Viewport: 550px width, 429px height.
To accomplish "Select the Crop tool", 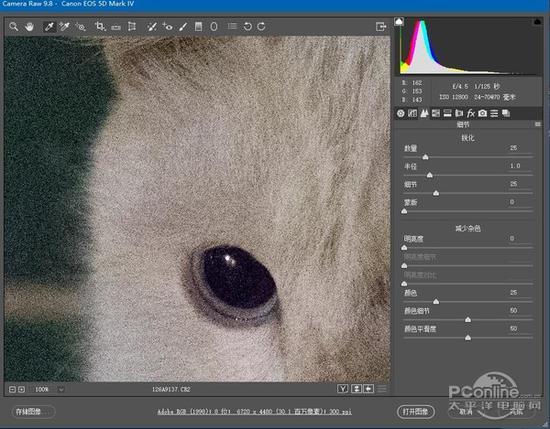I will pos(100,26).
